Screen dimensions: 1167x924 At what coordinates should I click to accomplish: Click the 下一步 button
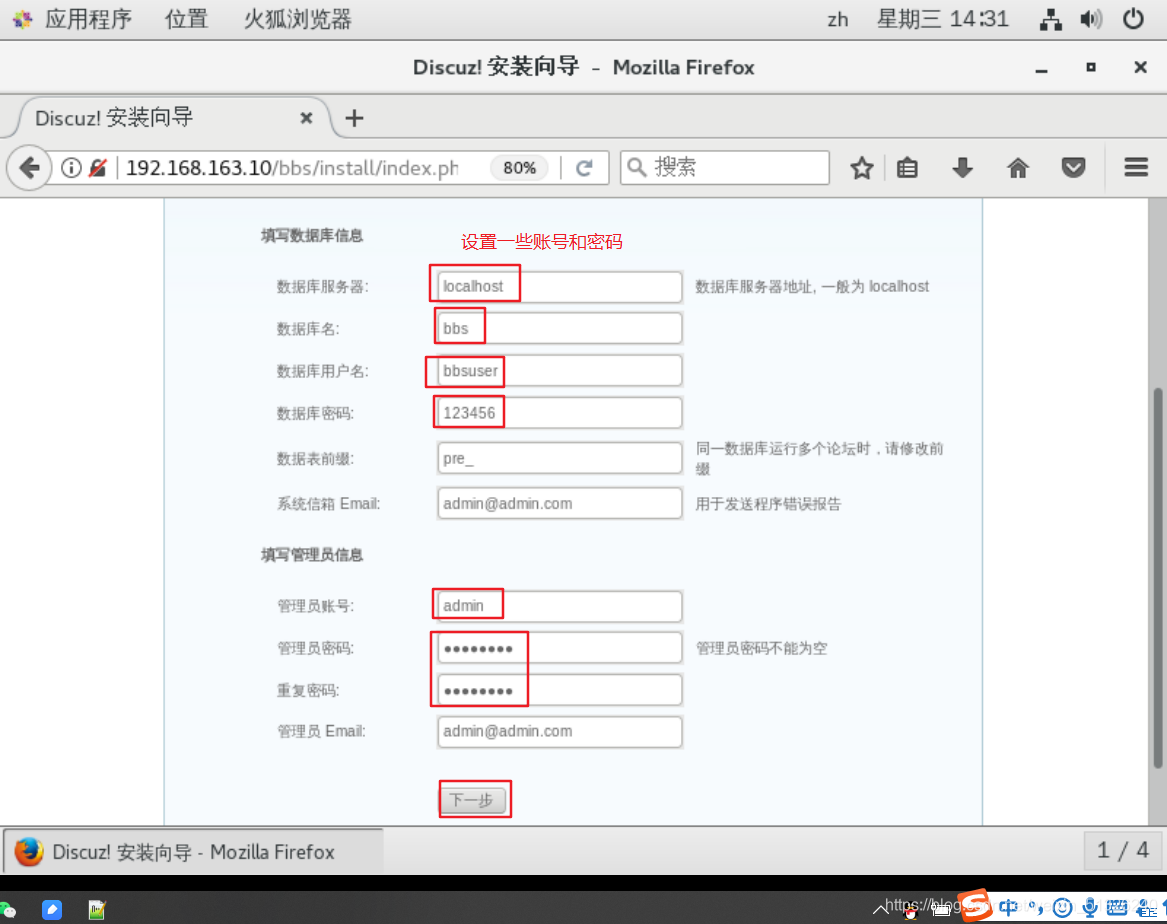point(473,800)
